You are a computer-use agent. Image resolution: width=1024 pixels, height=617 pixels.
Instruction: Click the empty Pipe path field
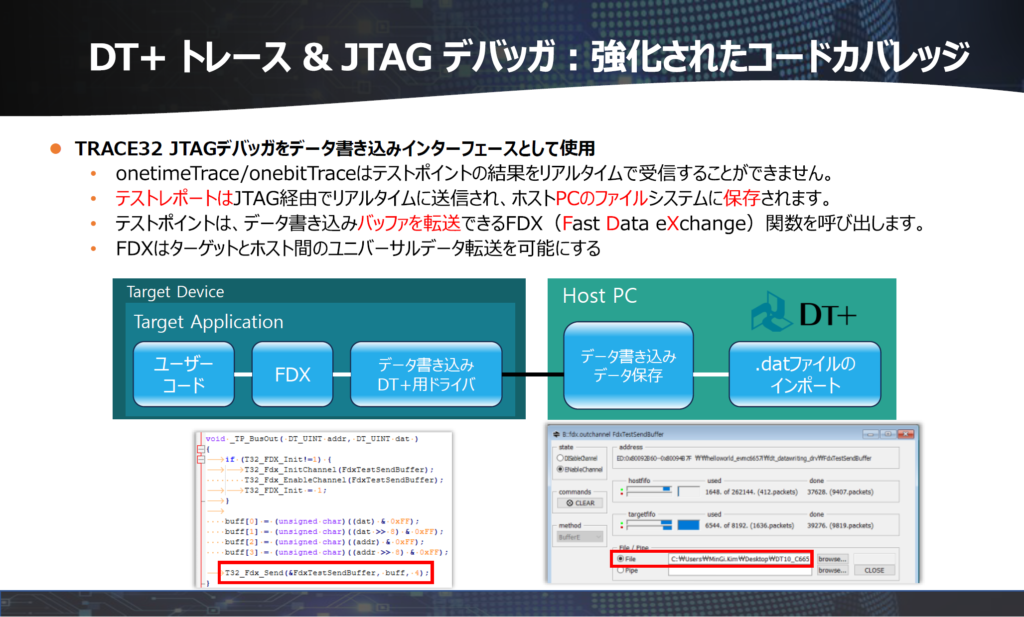(739, 571)
